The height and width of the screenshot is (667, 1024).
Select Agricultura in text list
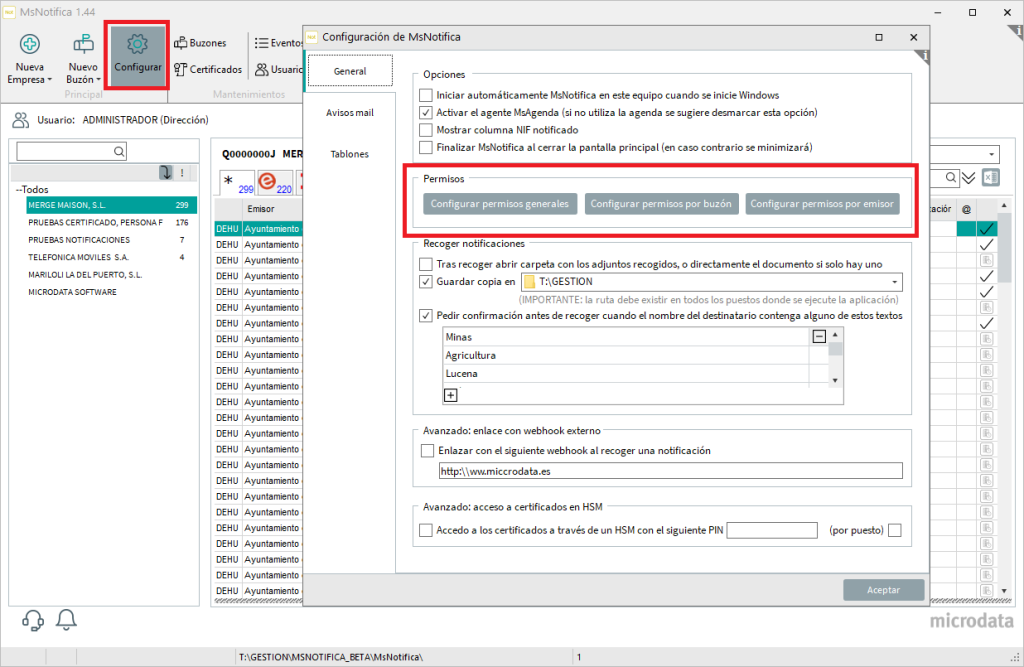(x=626, y=355)
